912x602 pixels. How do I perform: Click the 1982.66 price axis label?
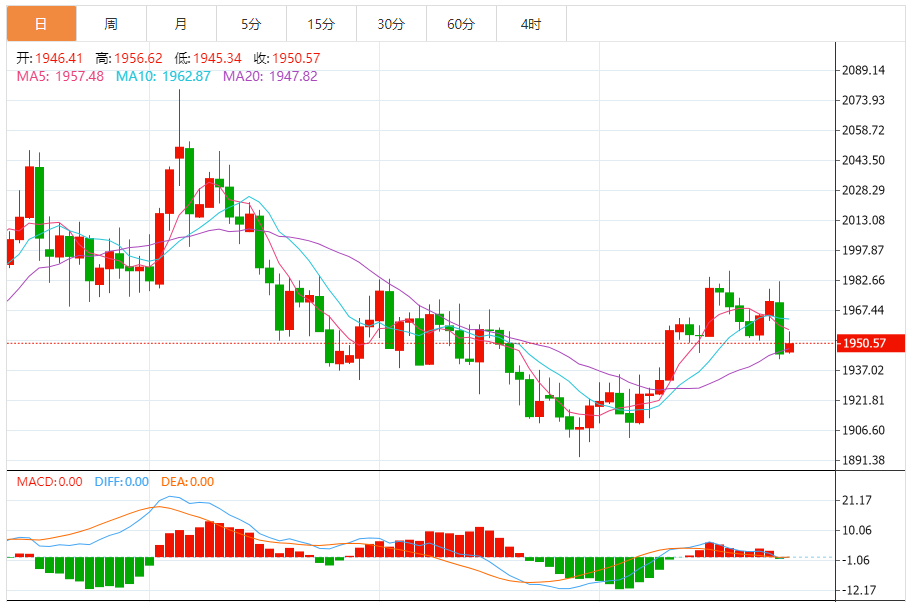tap(863, 280)
